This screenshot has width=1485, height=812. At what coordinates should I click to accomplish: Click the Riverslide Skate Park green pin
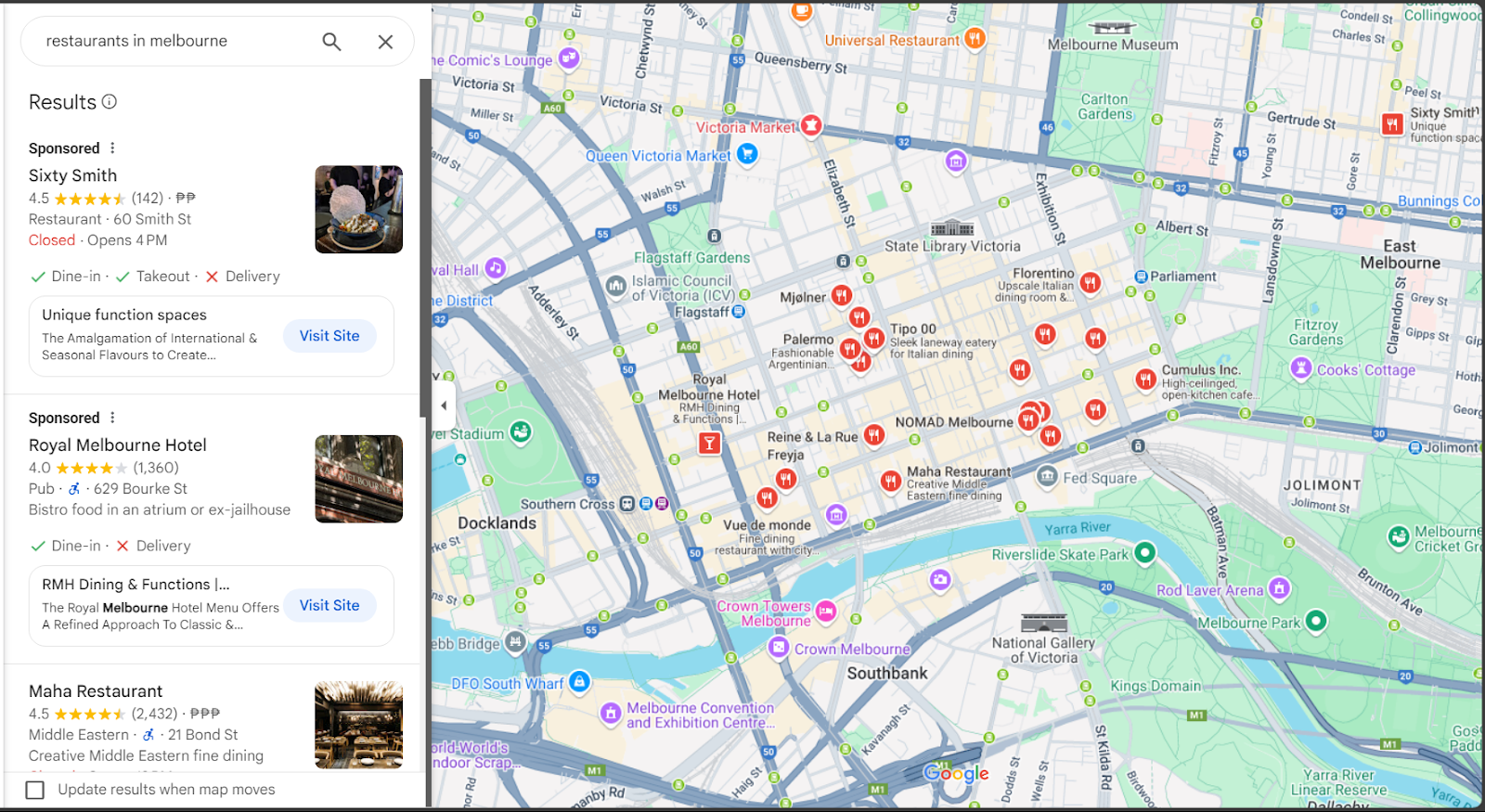click(1145, 552)
